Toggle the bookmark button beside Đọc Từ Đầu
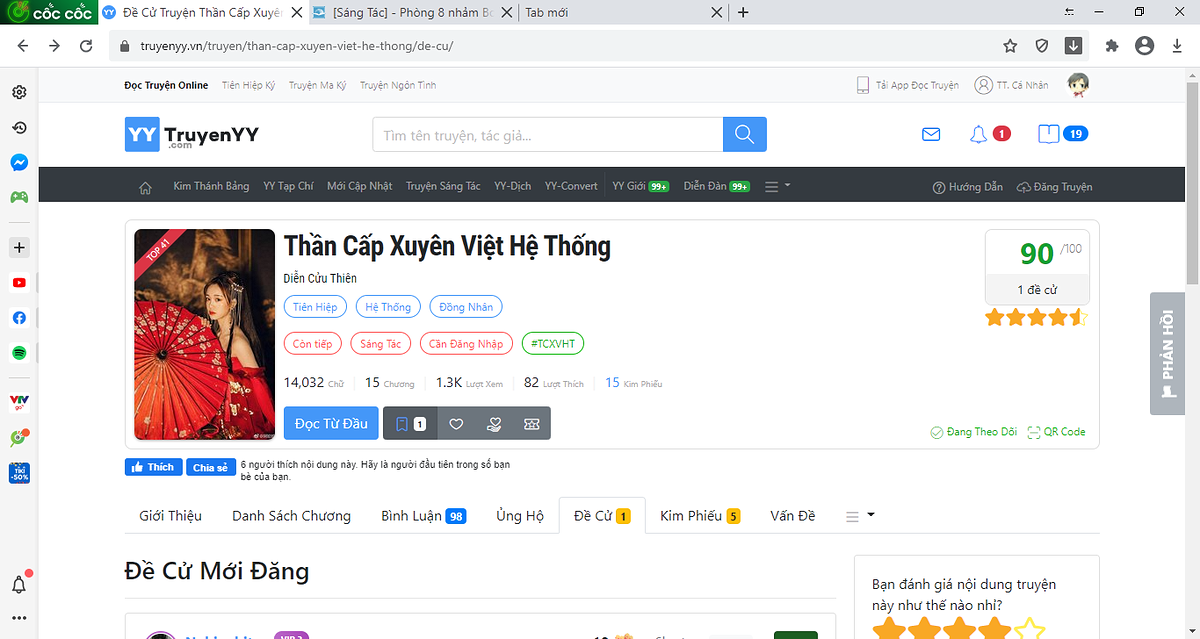Screen dimensions: 1200x639 410,424
